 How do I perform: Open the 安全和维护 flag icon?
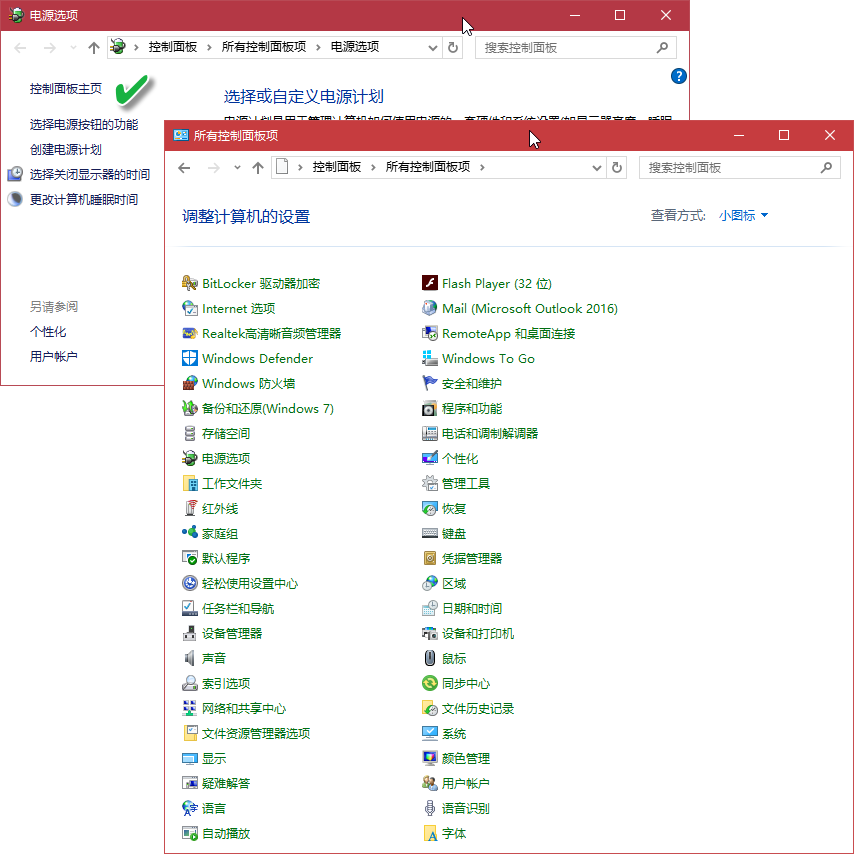(x=430, y=383)
